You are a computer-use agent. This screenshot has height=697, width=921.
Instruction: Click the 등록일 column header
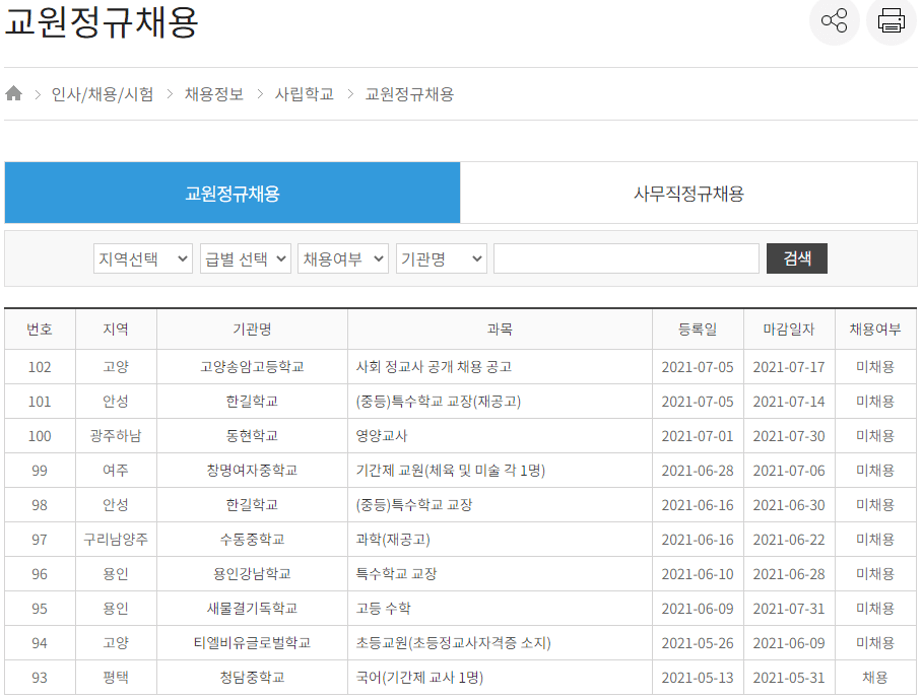pos(697,329)
